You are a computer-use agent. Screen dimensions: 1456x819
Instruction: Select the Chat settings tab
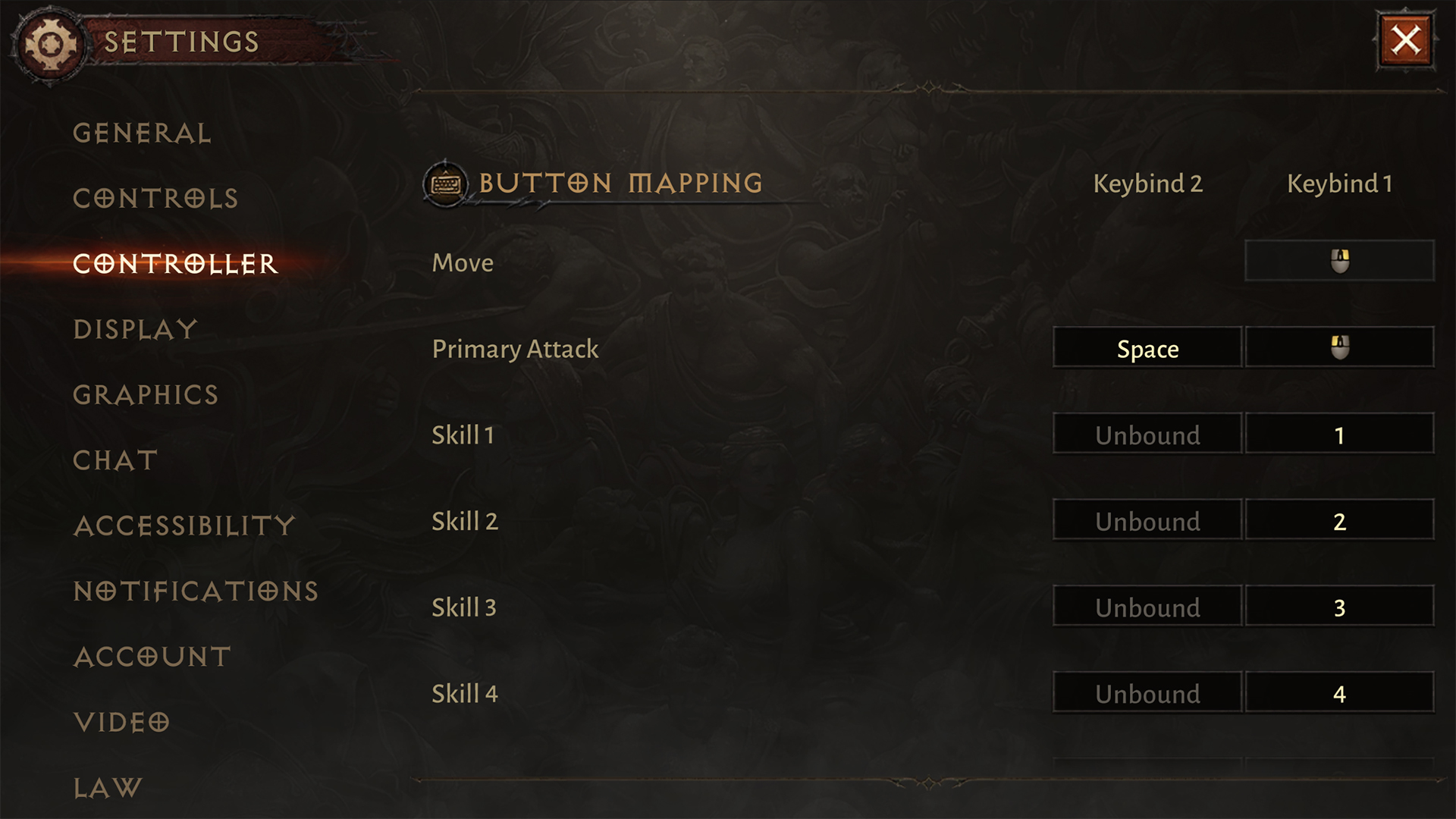coord(113,458)
